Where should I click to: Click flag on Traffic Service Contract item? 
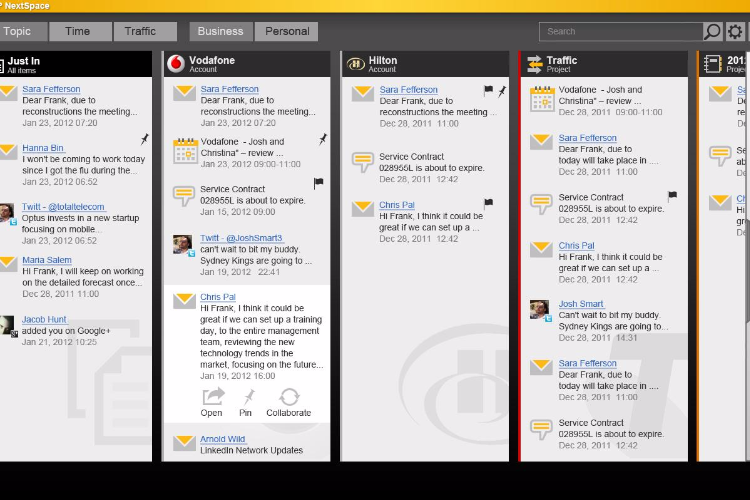673,195
